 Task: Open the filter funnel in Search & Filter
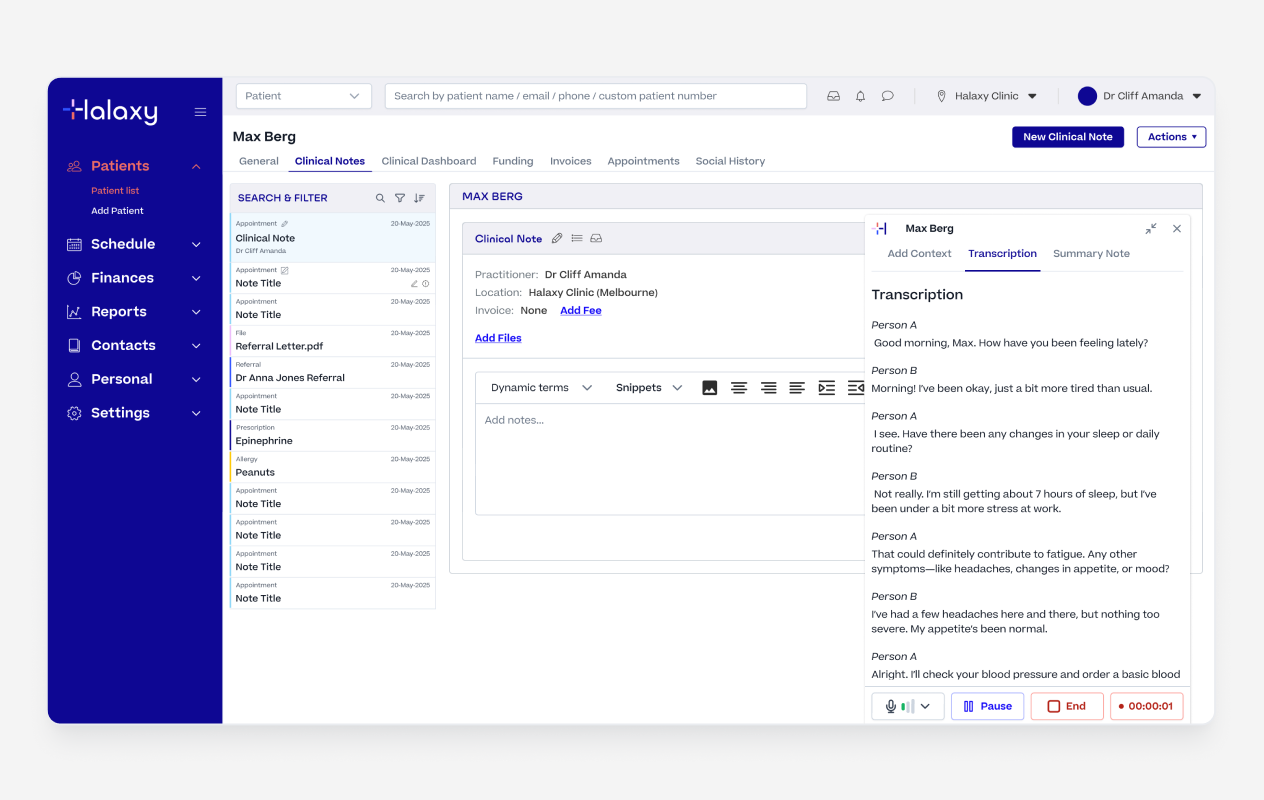pos(400,198)
